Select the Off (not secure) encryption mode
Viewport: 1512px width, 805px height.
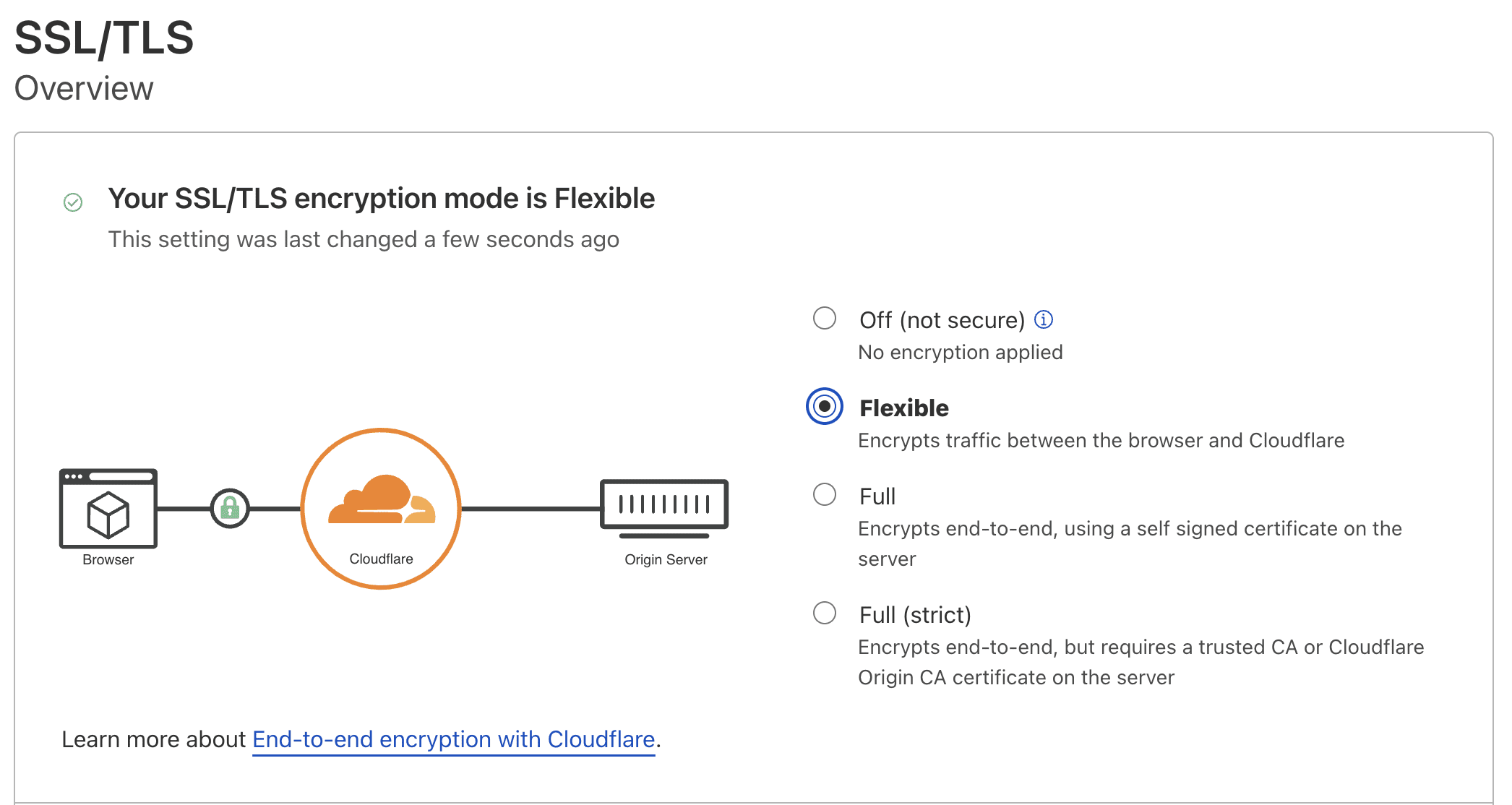(x=823, y=318)
